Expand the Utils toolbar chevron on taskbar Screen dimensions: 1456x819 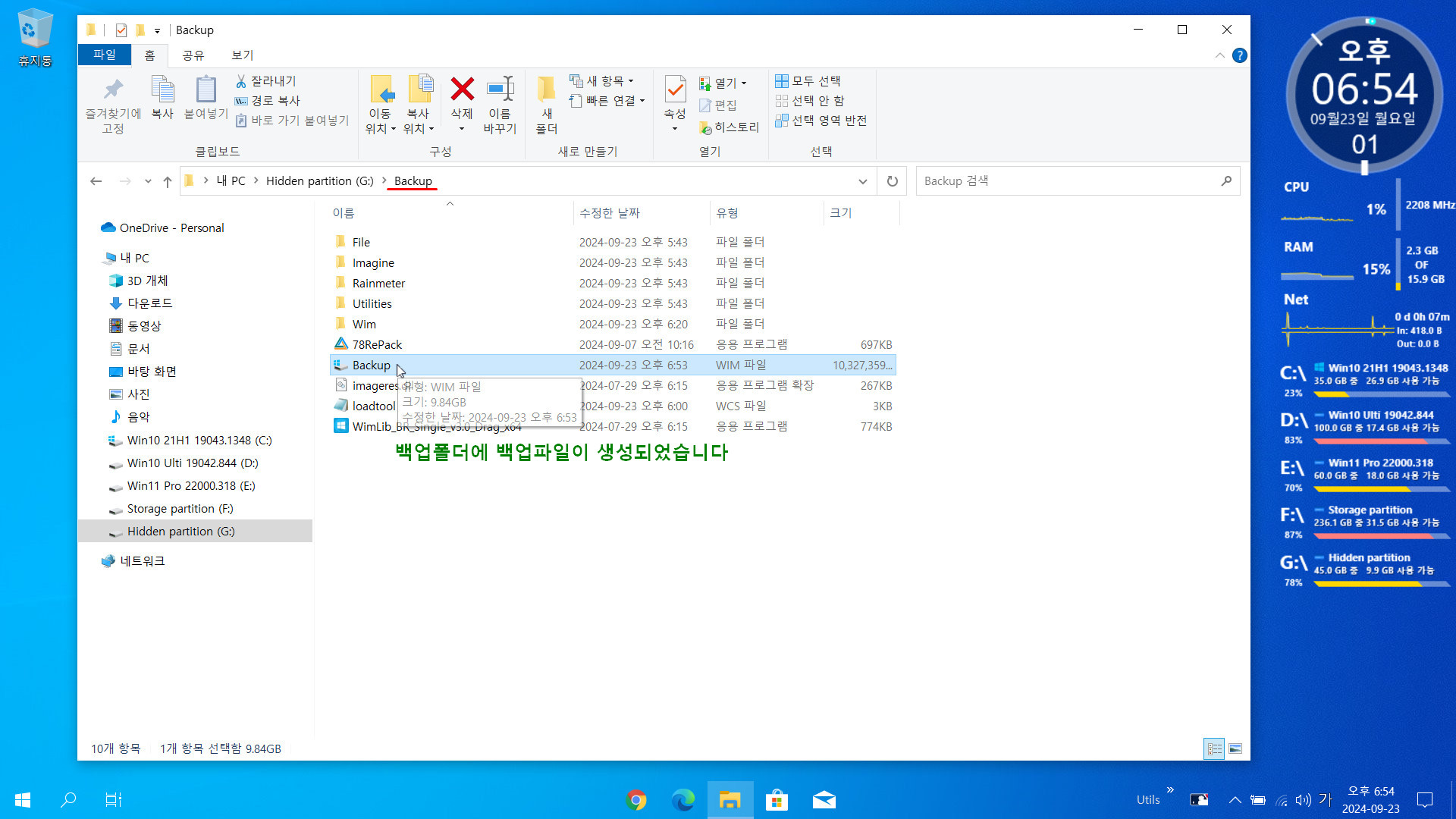1170,790
